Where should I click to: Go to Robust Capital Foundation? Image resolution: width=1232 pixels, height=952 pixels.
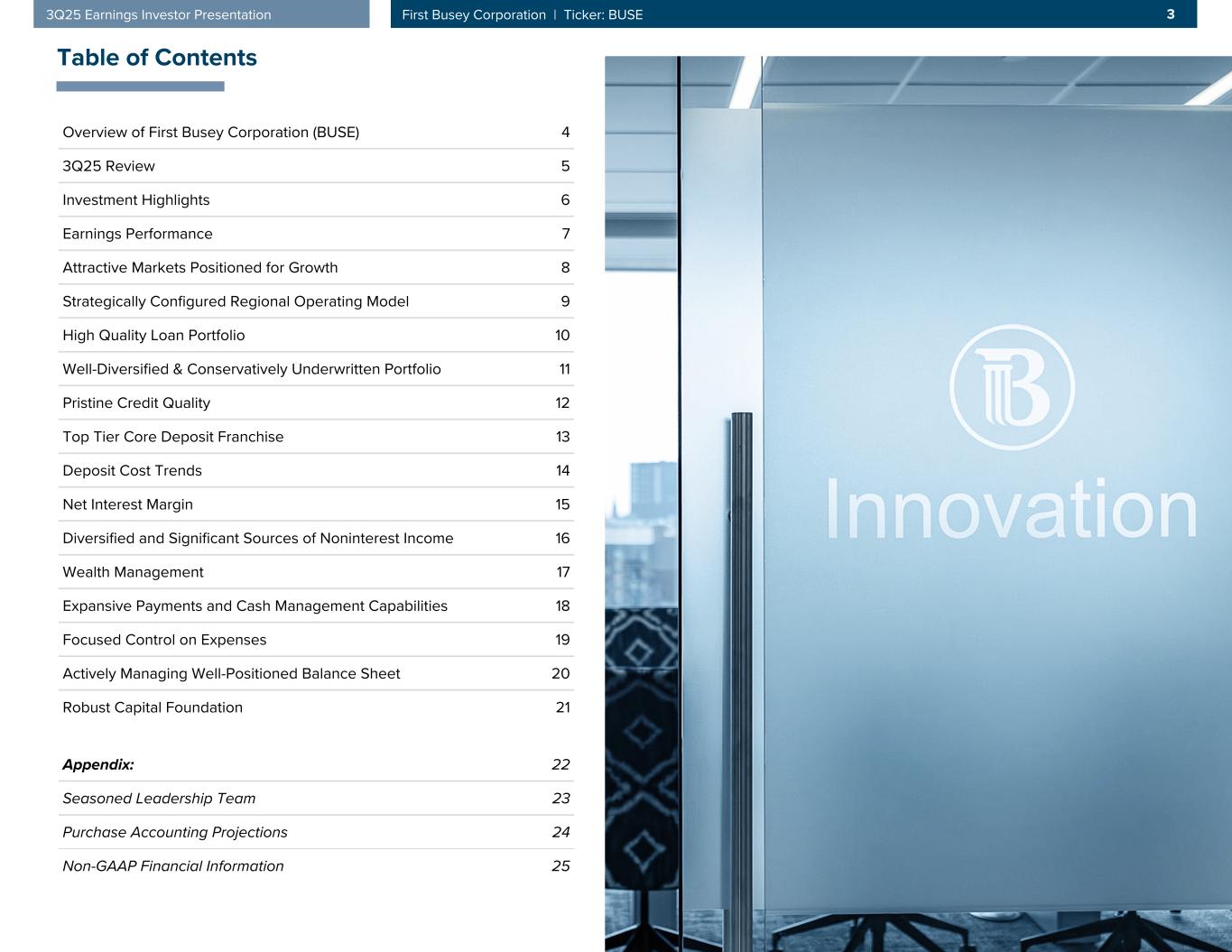point(153,707)
